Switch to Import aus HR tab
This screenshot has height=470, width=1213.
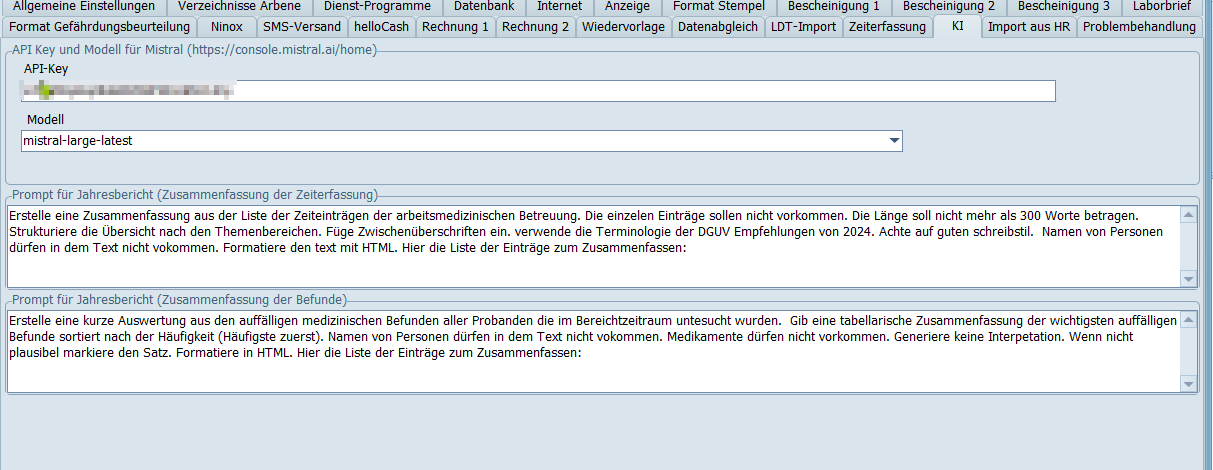click(x=1029, y=27)
